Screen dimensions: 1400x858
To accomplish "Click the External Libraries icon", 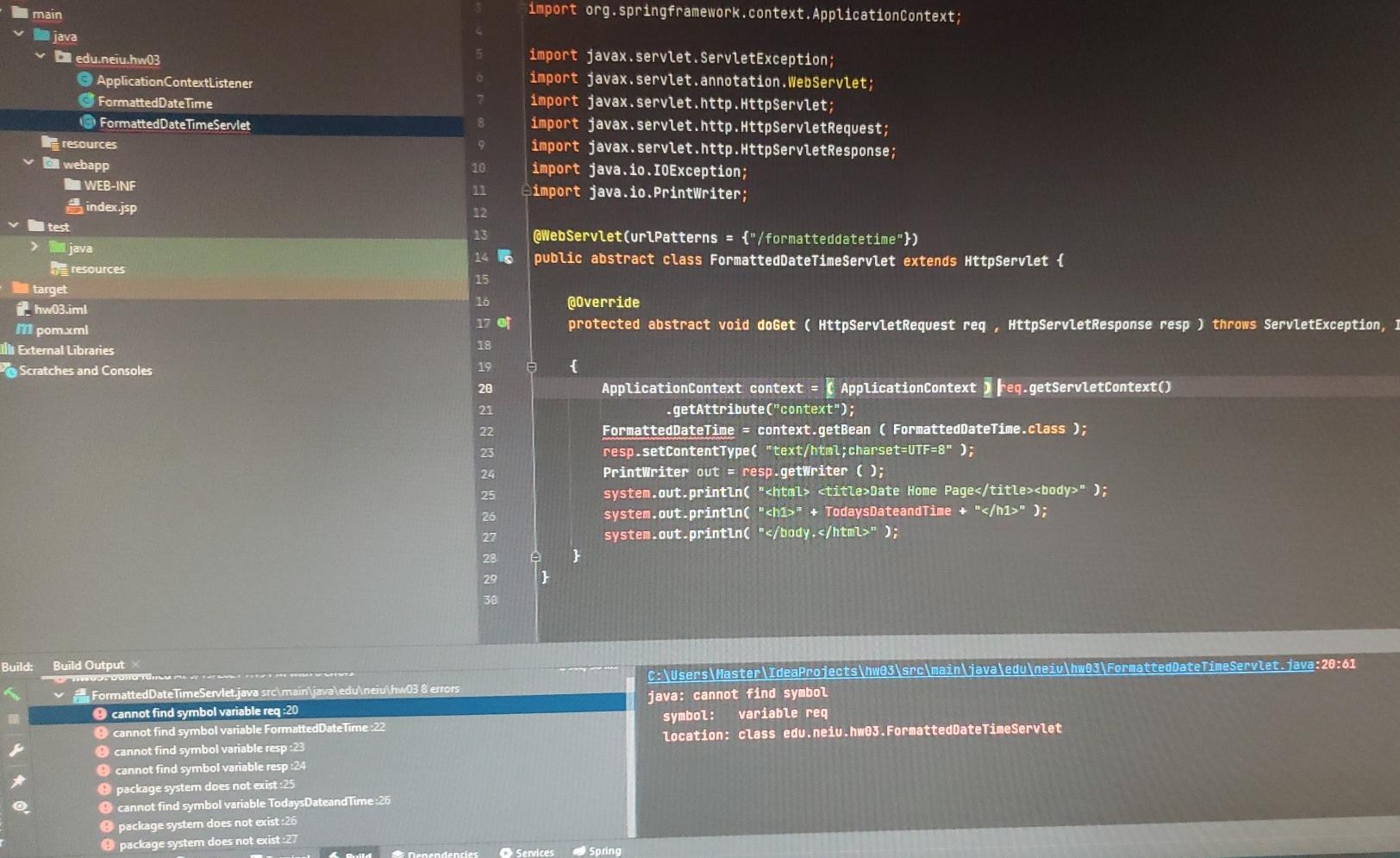I will [x=8, y=349].
